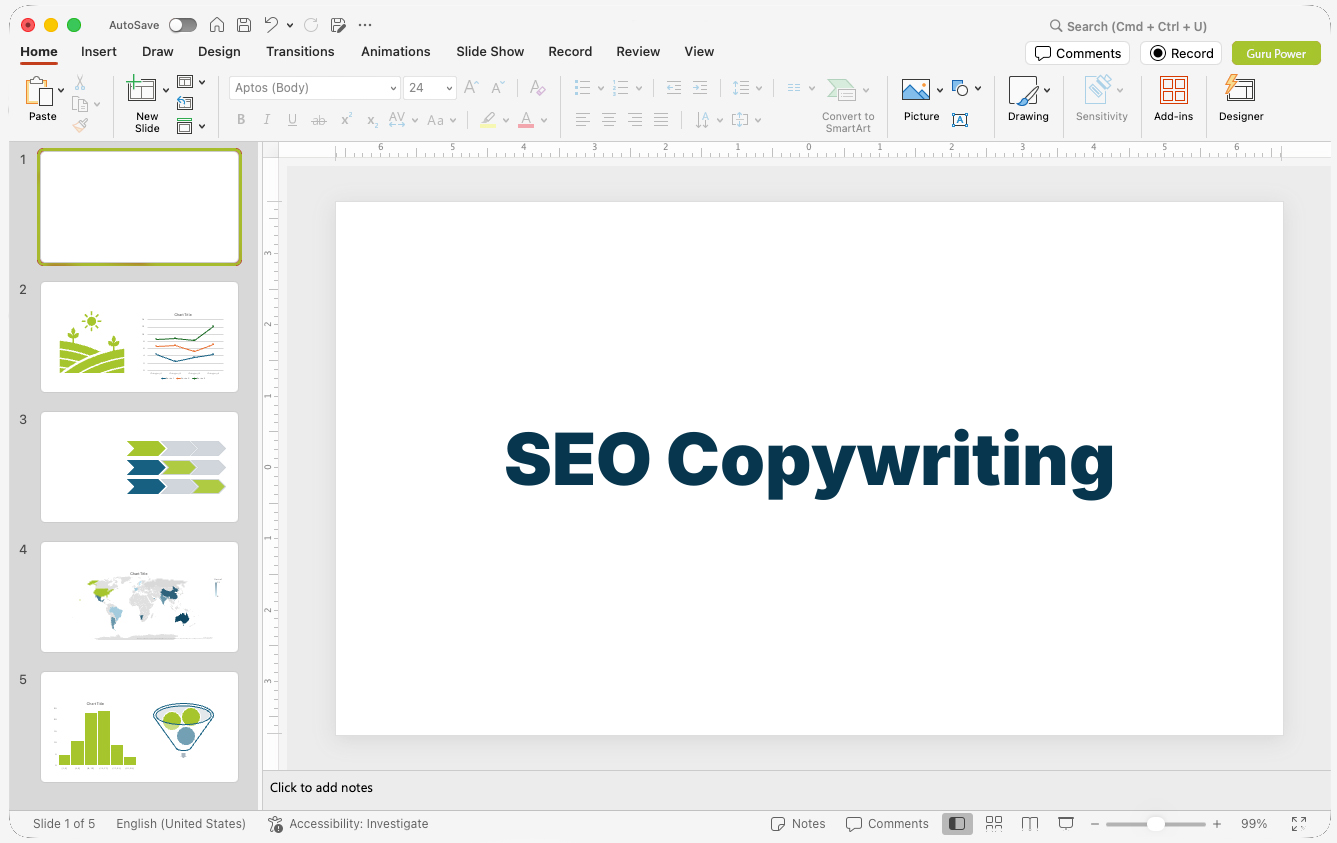1337x843 pixels.
Task: Click the Text Box icon
Action: (960, 120)
